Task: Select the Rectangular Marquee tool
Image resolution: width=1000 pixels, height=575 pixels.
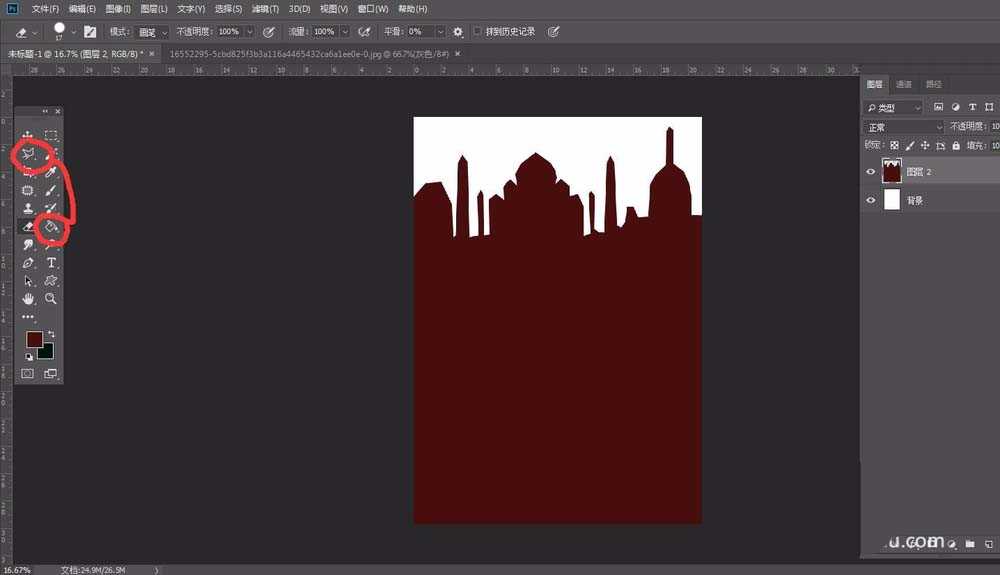Action: coord(51,135)
